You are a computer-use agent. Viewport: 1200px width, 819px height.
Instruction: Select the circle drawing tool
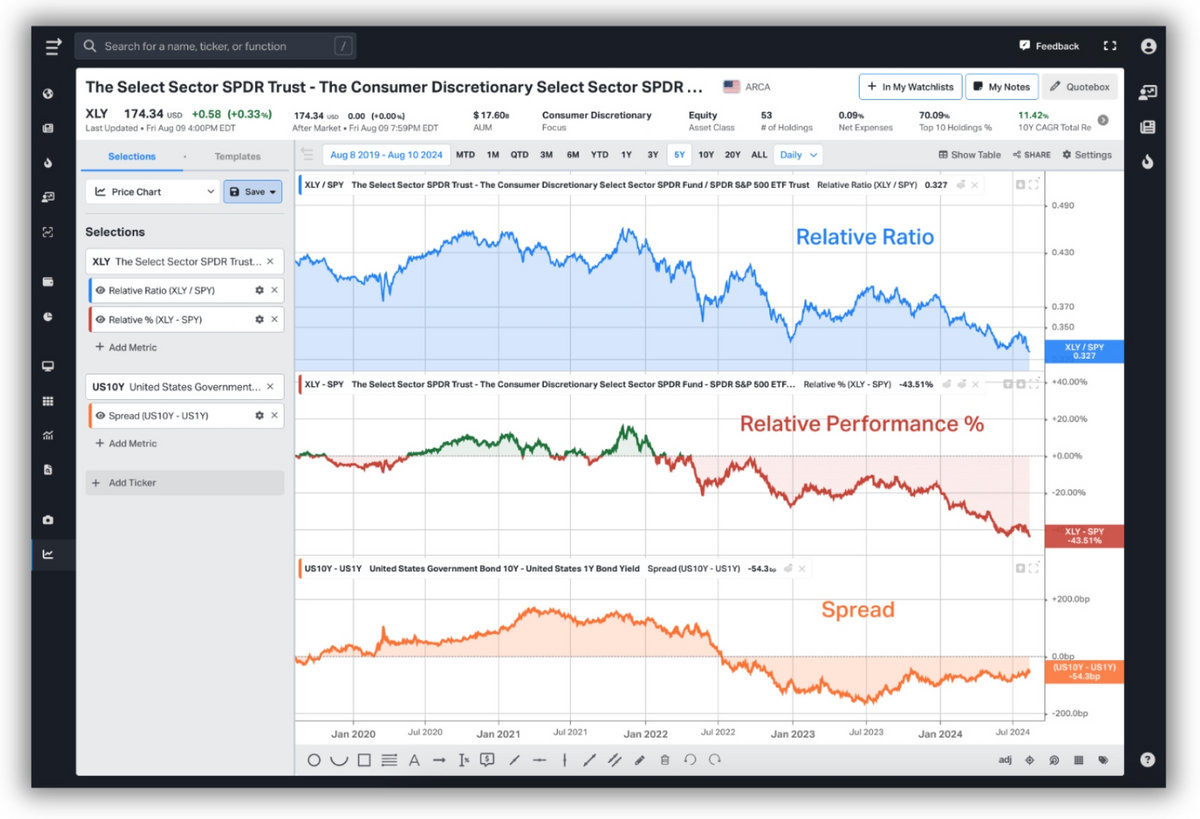[314, 760]
